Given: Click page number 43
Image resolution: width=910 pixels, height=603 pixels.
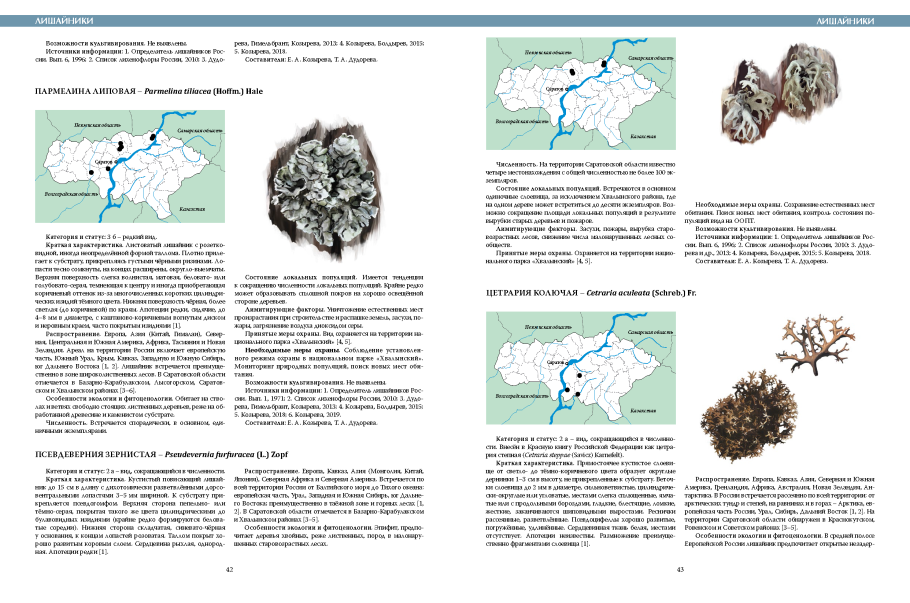Looking at the screenshot, I should 680,569.
